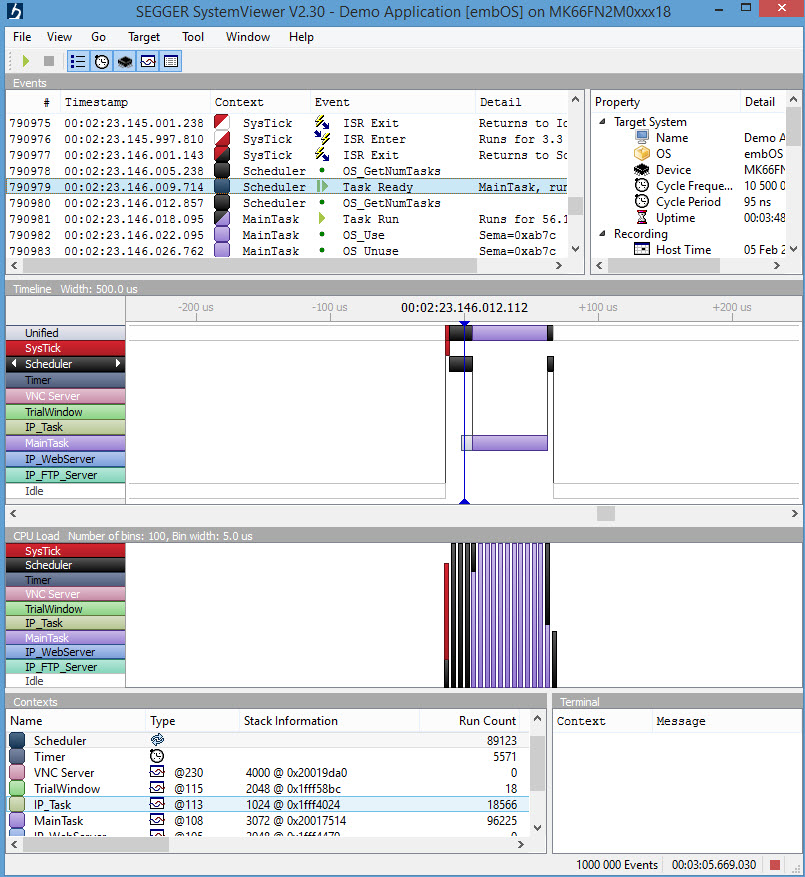Click the Cycle Period clock icon
The image size is (805, 877).
coord(642,201)
